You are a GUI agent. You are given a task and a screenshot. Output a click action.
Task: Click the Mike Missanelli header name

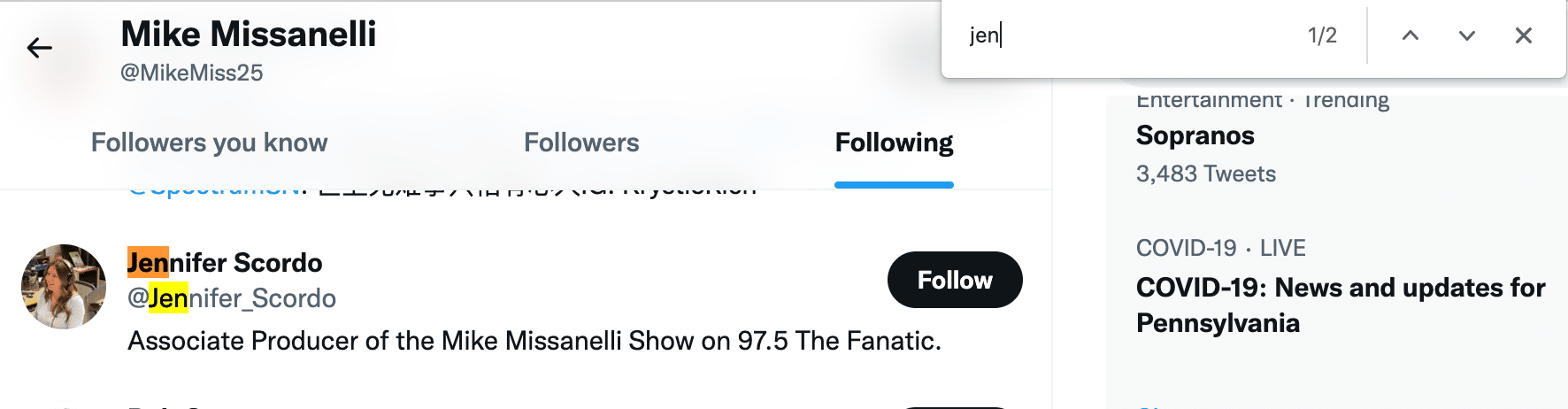(x=249, y=35)
